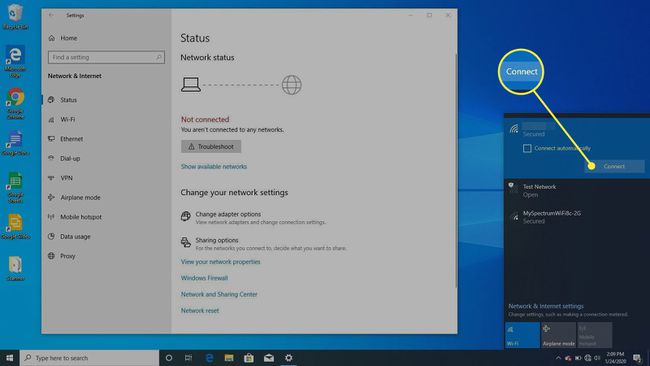Open the Google Docs desktop shortcut
The image size is (650, 366).
click(x=15, y=143)
